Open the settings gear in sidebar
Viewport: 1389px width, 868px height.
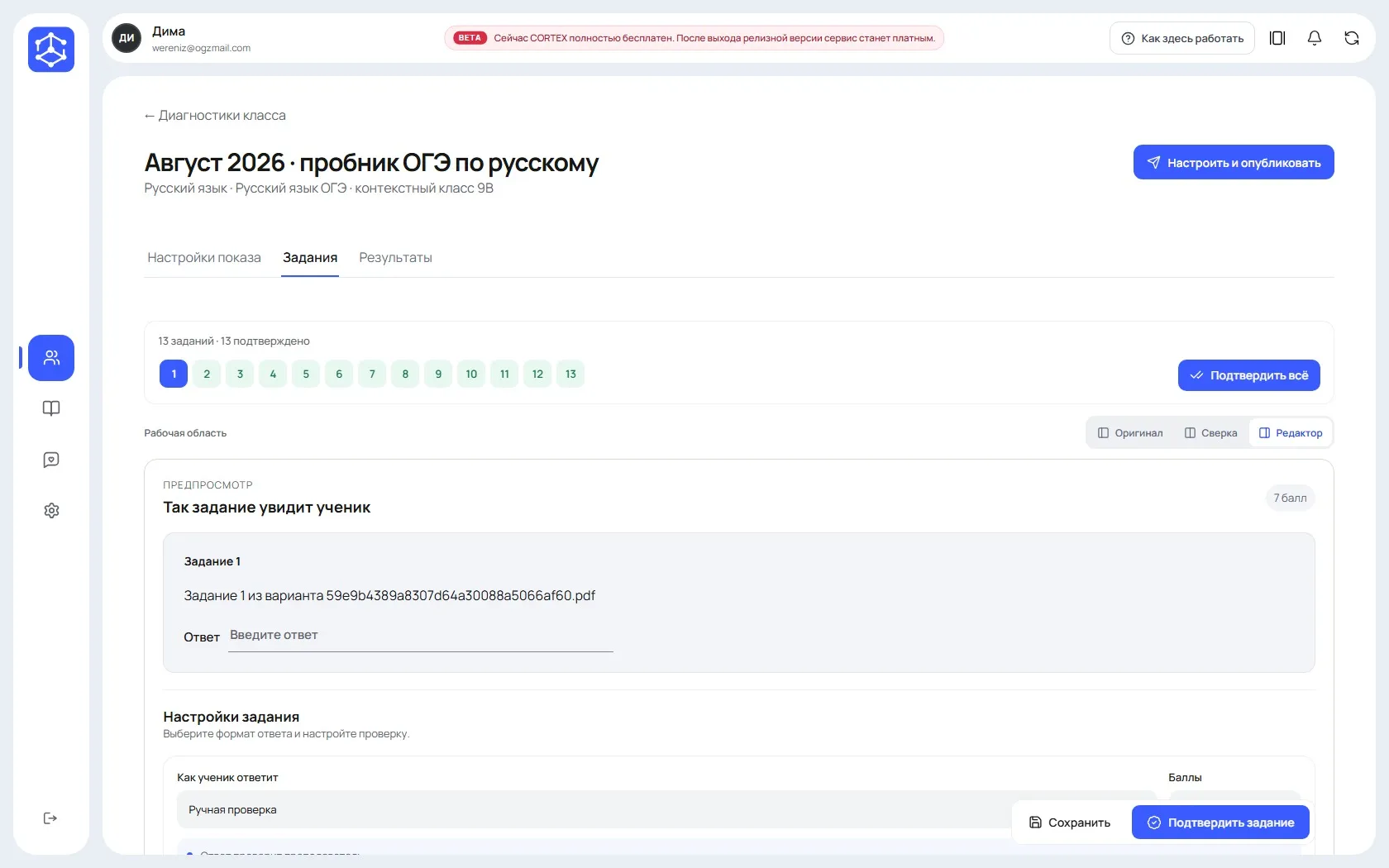51,511
